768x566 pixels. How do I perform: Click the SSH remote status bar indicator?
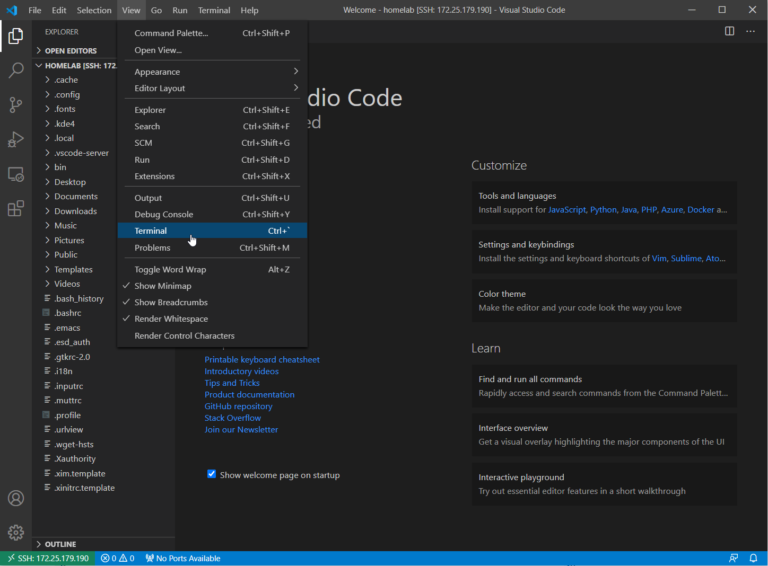[47, 558]
